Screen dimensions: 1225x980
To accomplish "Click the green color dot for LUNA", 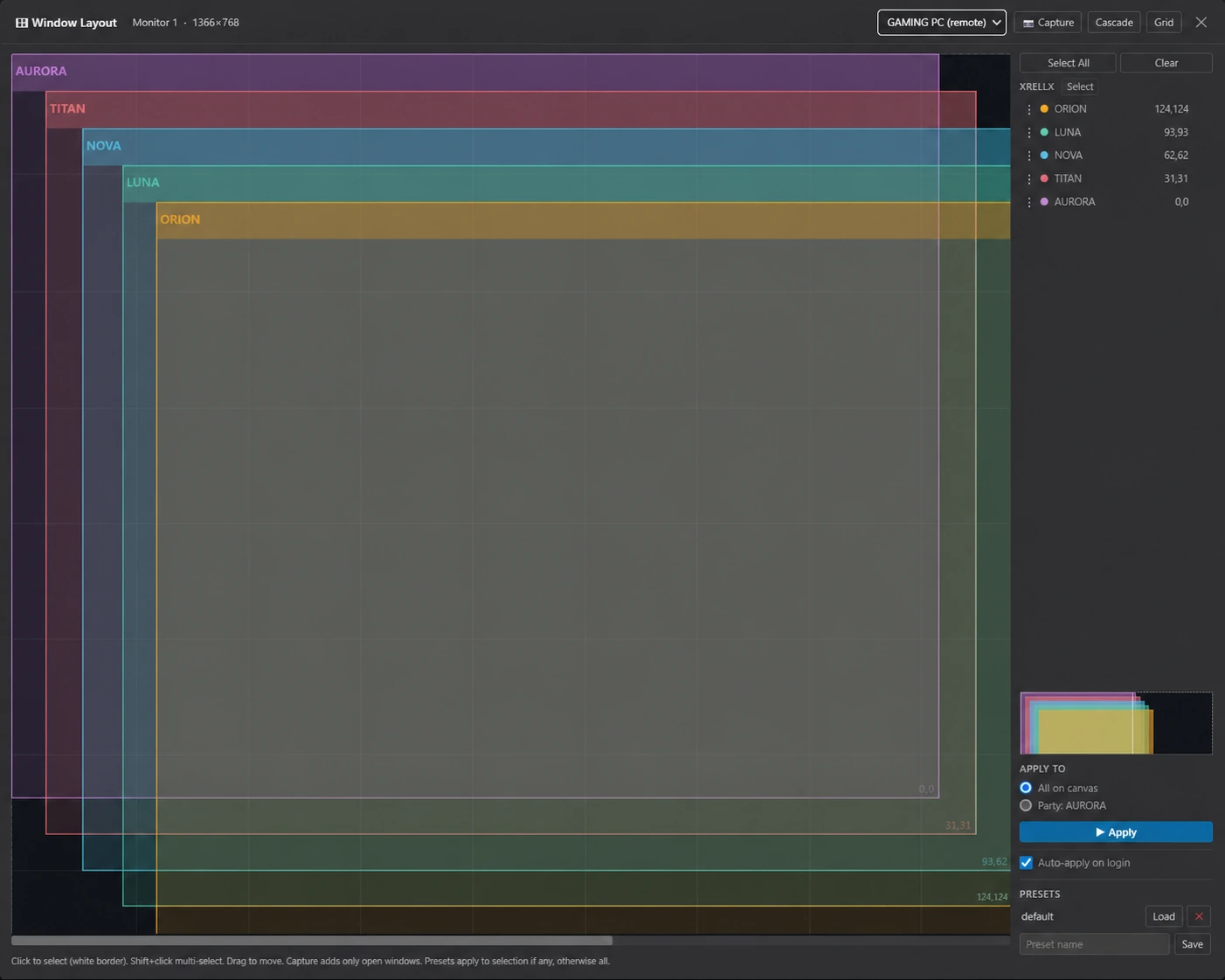I will [x=1044, y=133].
